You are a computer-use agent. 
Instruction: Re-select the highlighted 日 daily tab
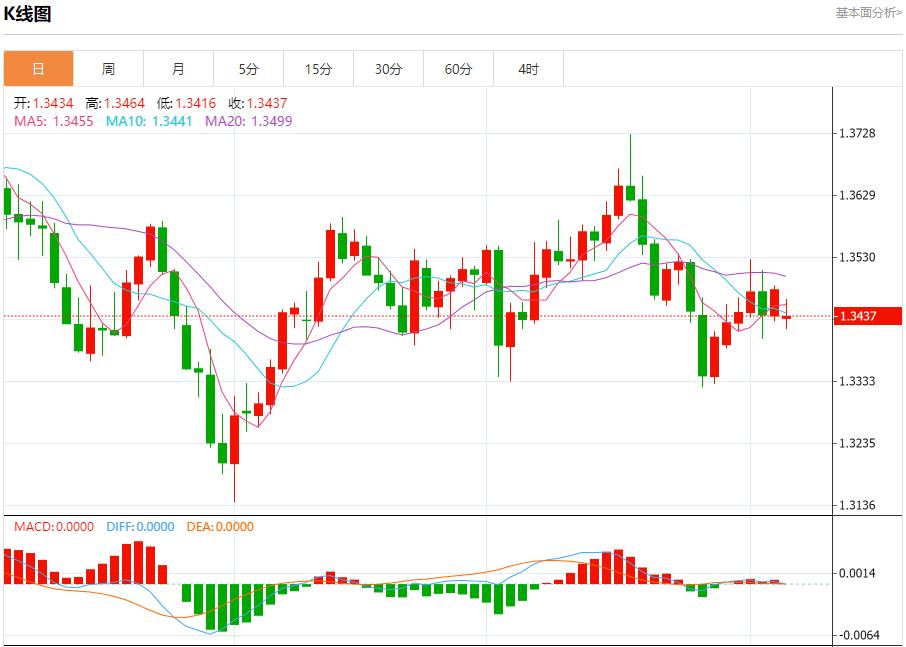pos(38,68)
